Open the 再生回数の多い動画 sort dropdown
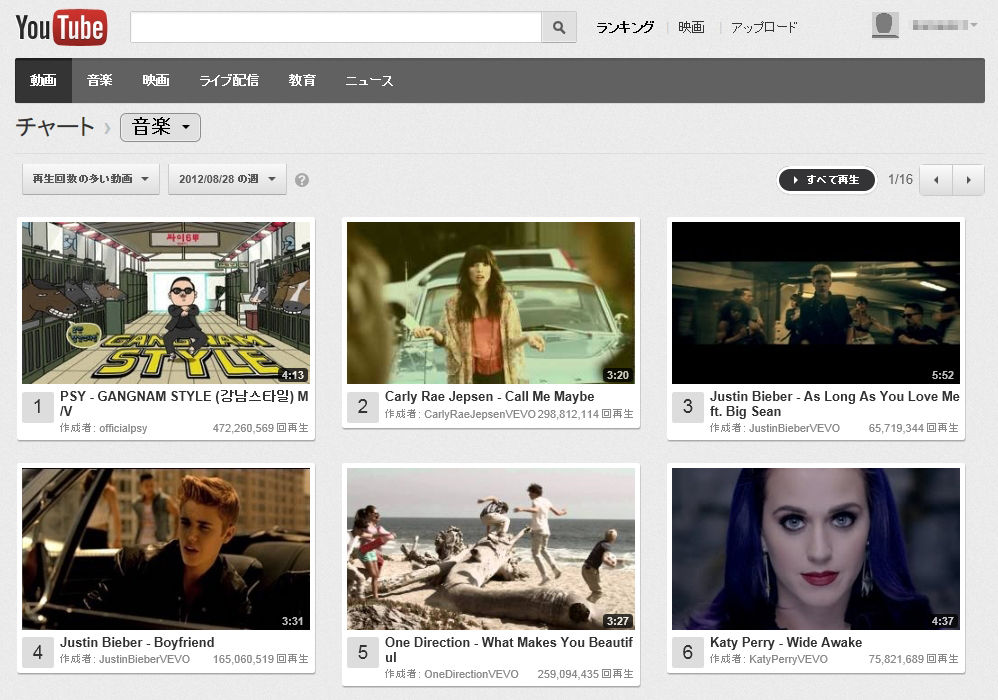Image resolution: width=998 pixels, height=700 pixels. (91, 179)
